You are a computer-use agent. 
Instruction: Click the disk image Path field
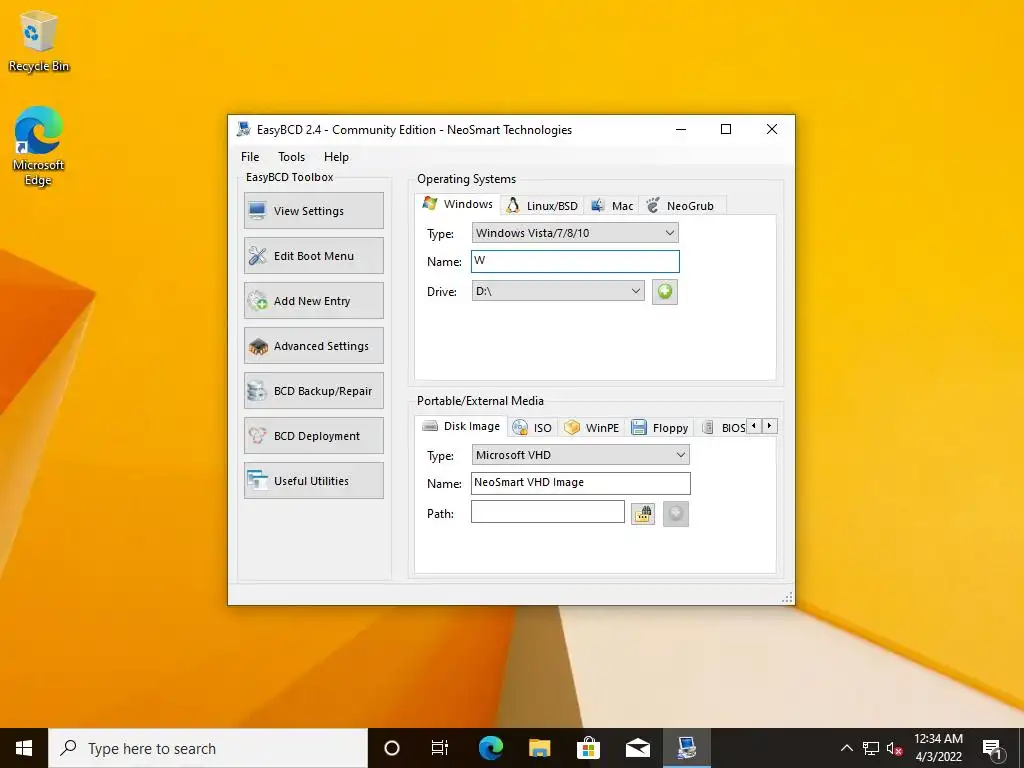(547, 512)
